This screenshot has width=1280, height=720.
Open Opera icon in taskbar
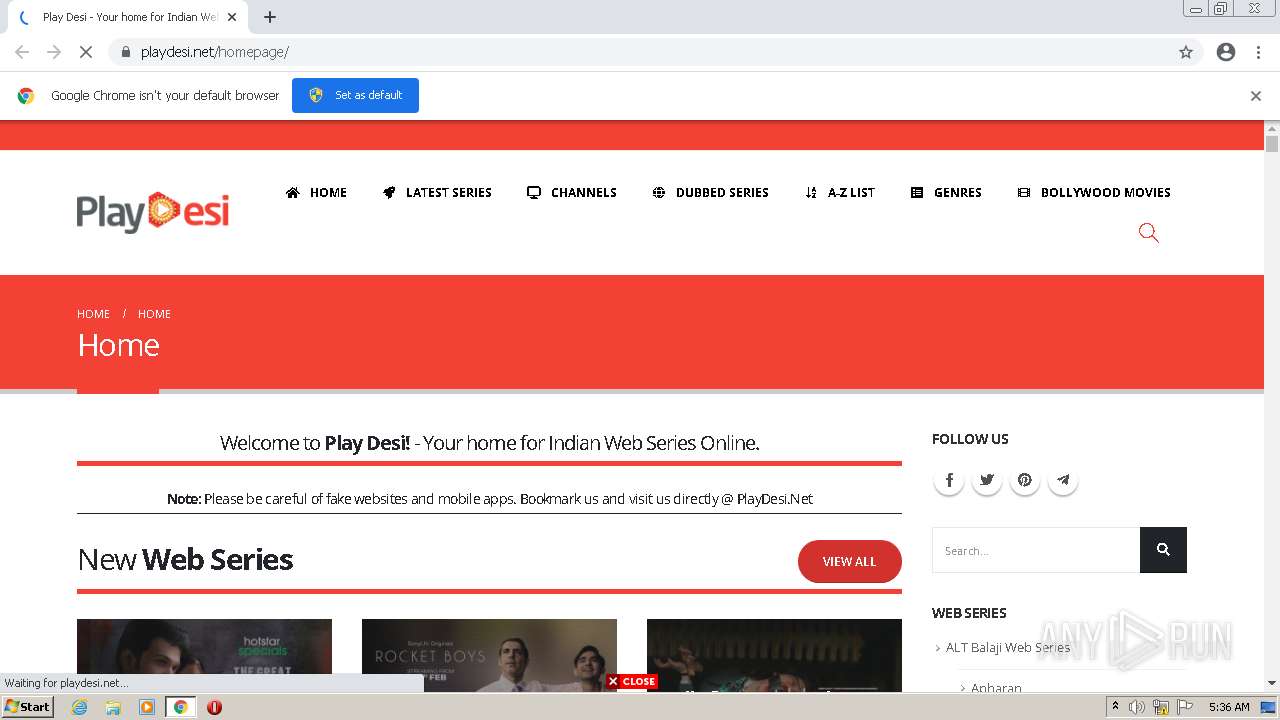point(214,707)
